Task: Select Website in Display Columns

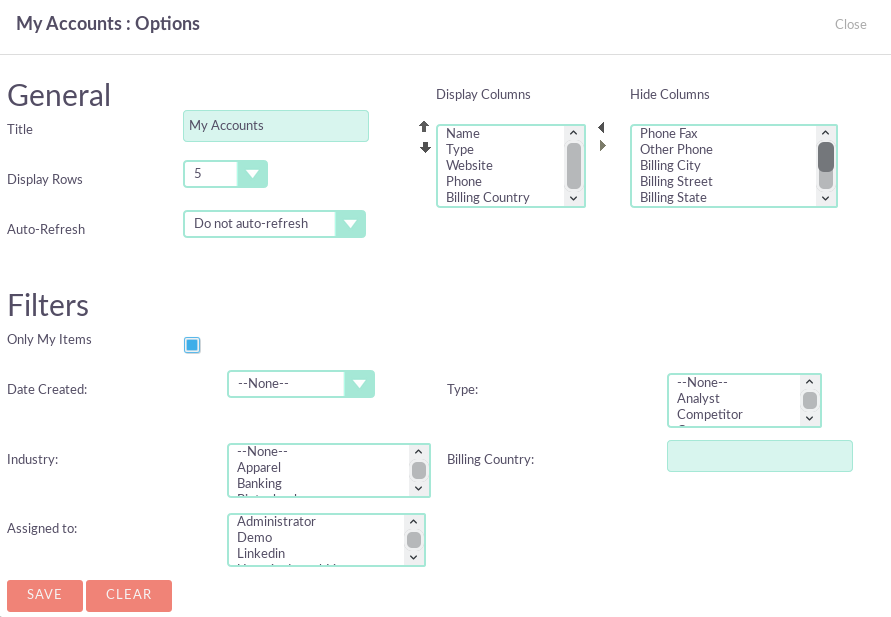Action: pyautogui.click(x=469, y=165)
